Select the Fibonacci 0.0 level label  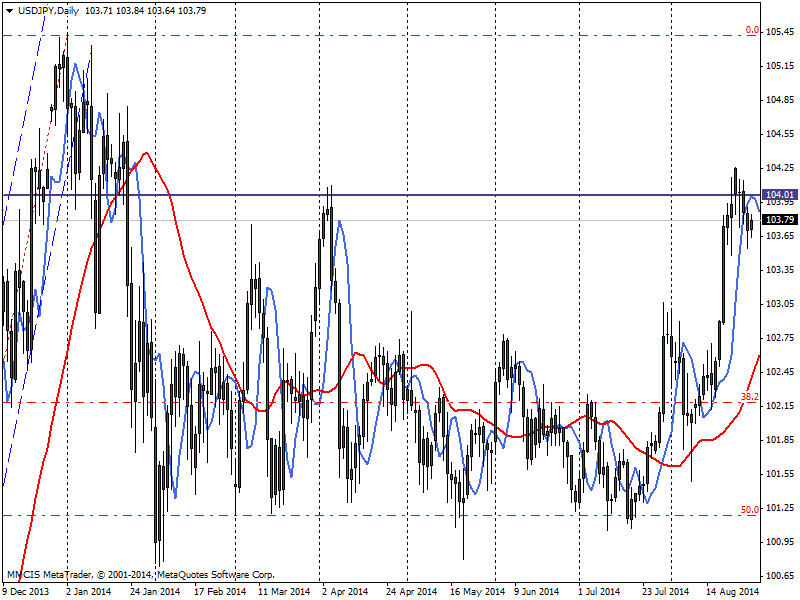tap(752, 30)
